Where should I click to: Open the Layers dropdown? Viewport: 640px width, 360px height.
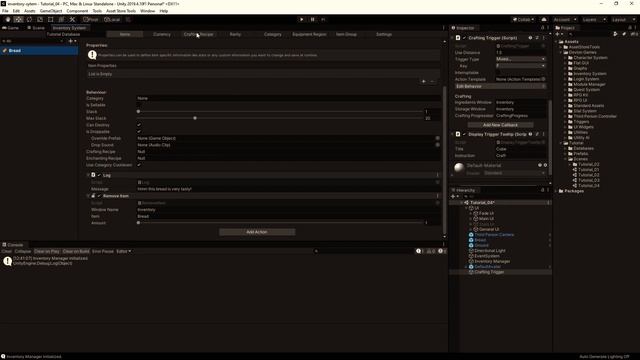[x=594, y=20]
